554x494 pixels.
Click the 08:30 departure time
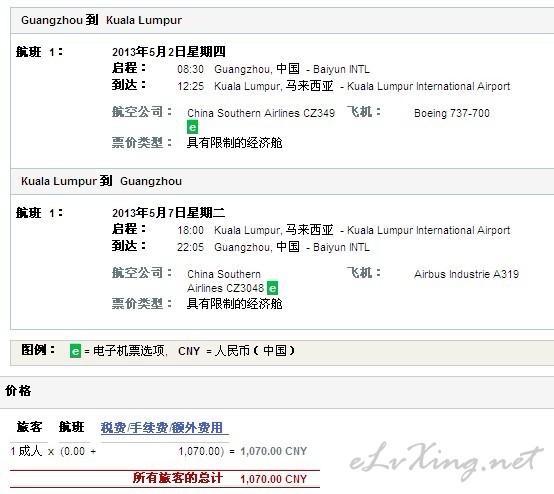point(190,69)
